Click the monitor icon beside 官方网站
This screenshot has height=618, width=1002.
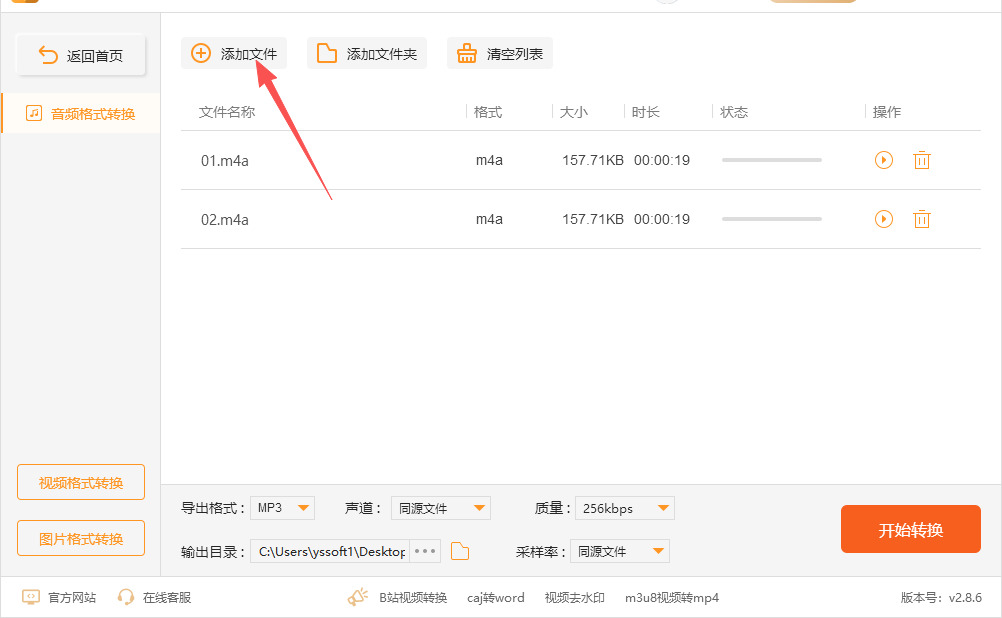(31, 597)
